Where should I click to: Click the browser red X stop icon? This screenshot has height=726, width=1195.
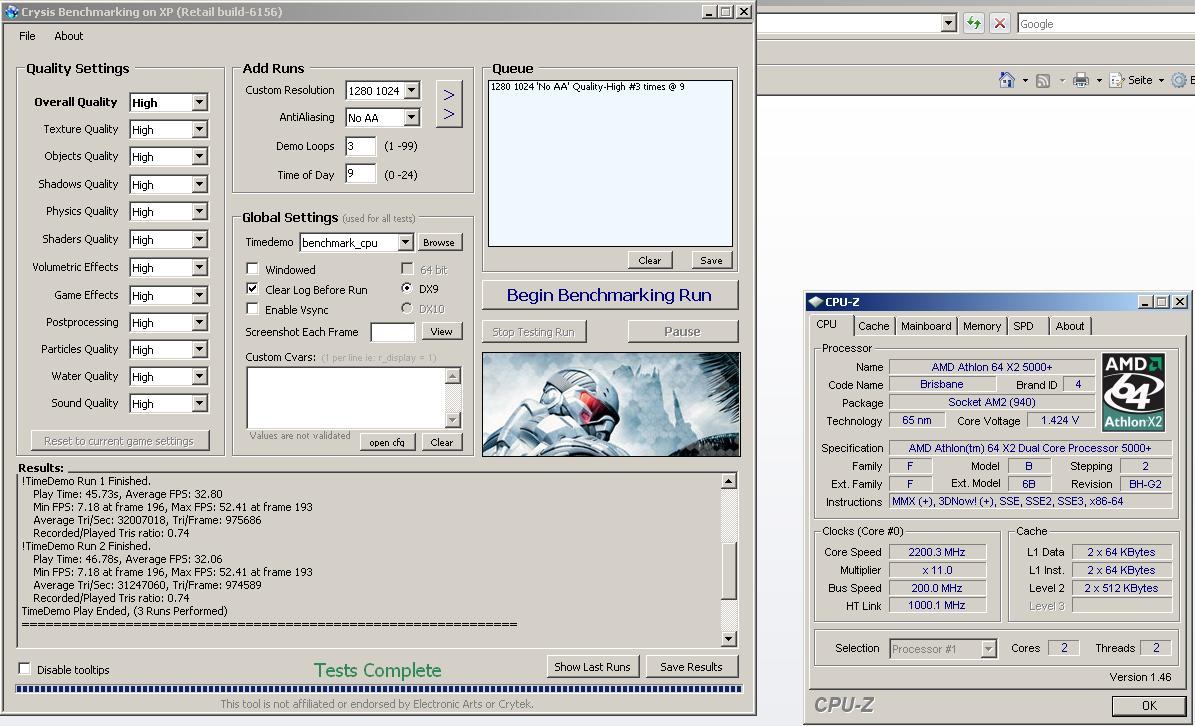[x=1000, y=24]
